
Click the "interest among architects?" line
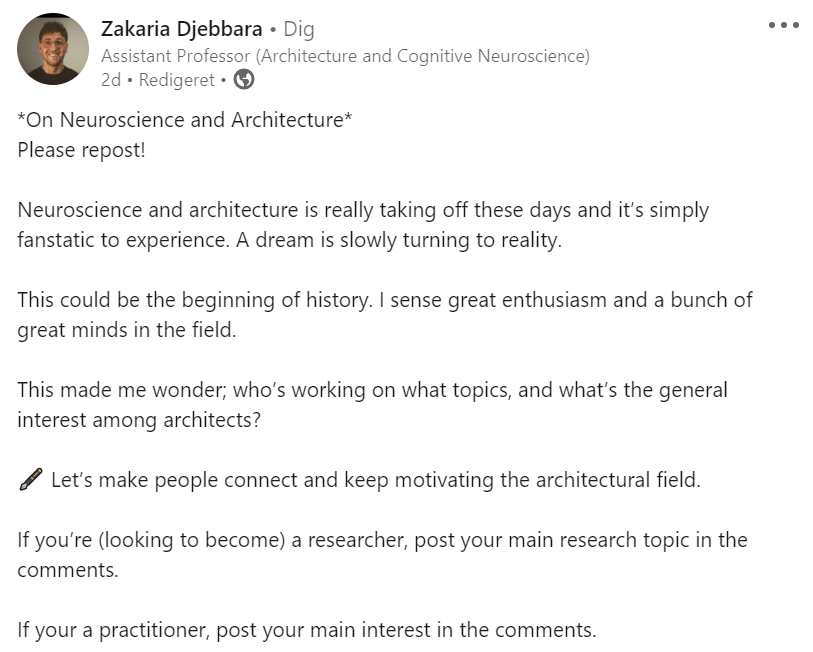pos(139,419)
